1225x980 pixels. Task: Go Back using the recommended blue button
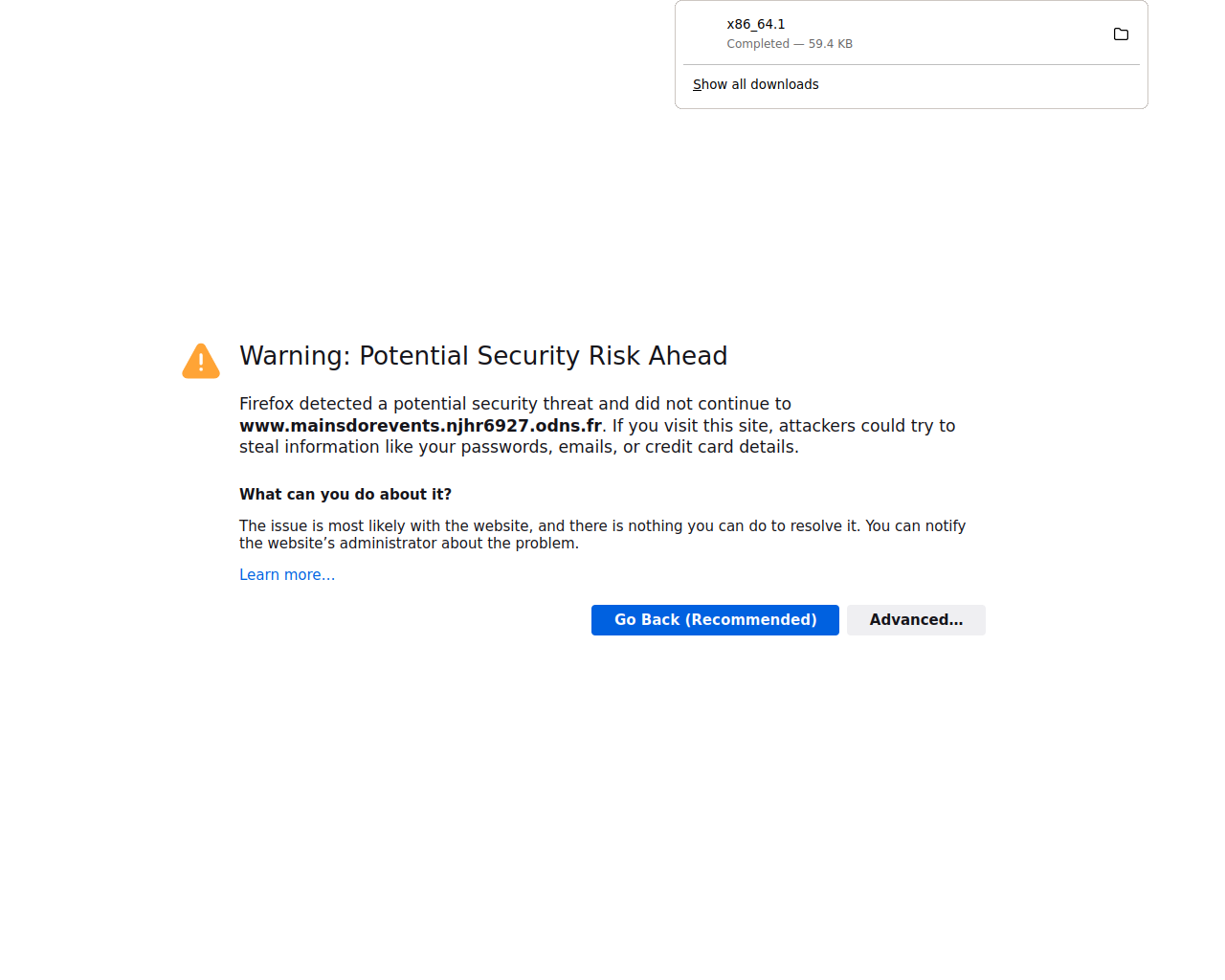[x=715, y=620]
